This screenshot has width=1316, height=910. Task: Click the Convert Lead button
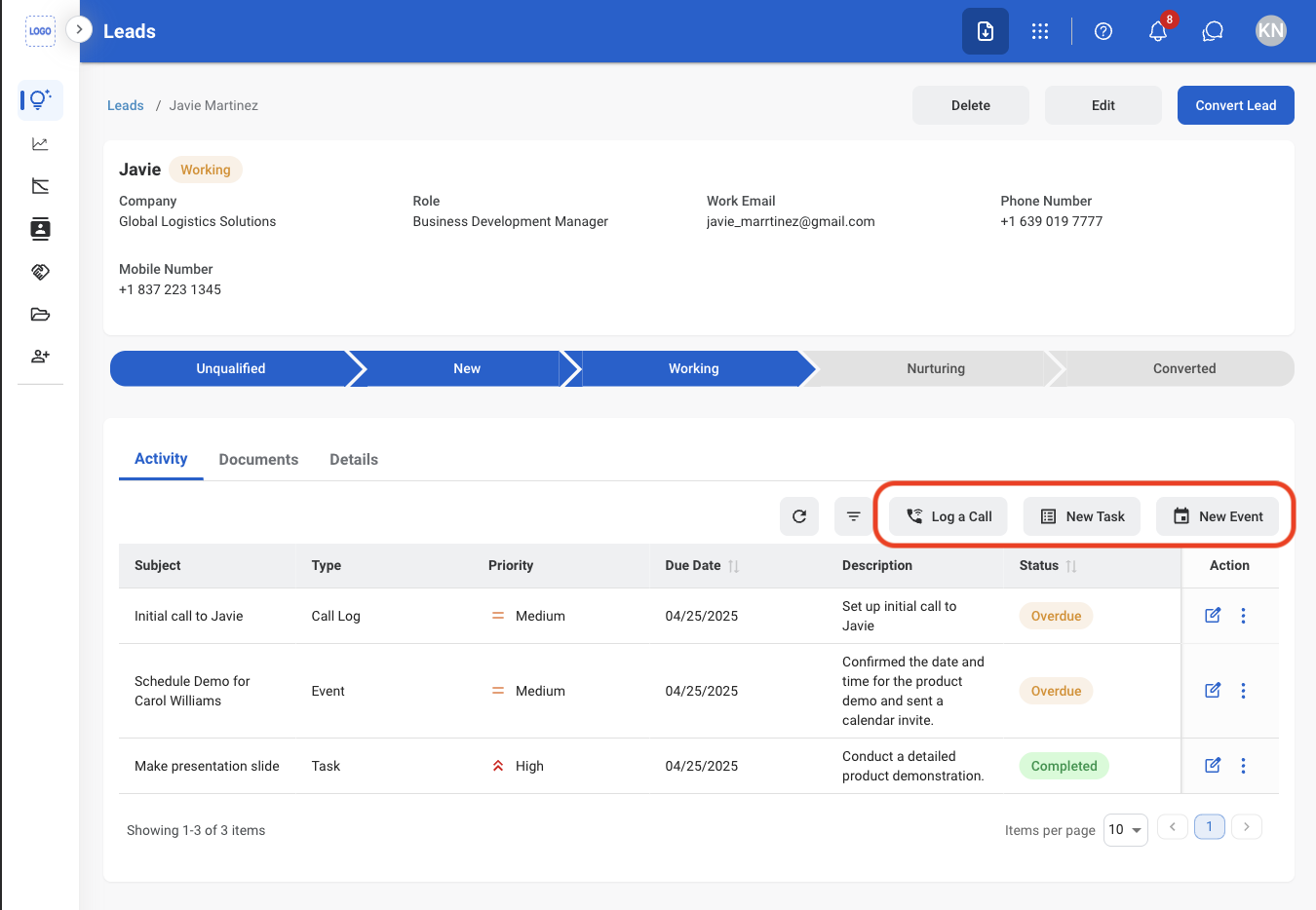1235,105
